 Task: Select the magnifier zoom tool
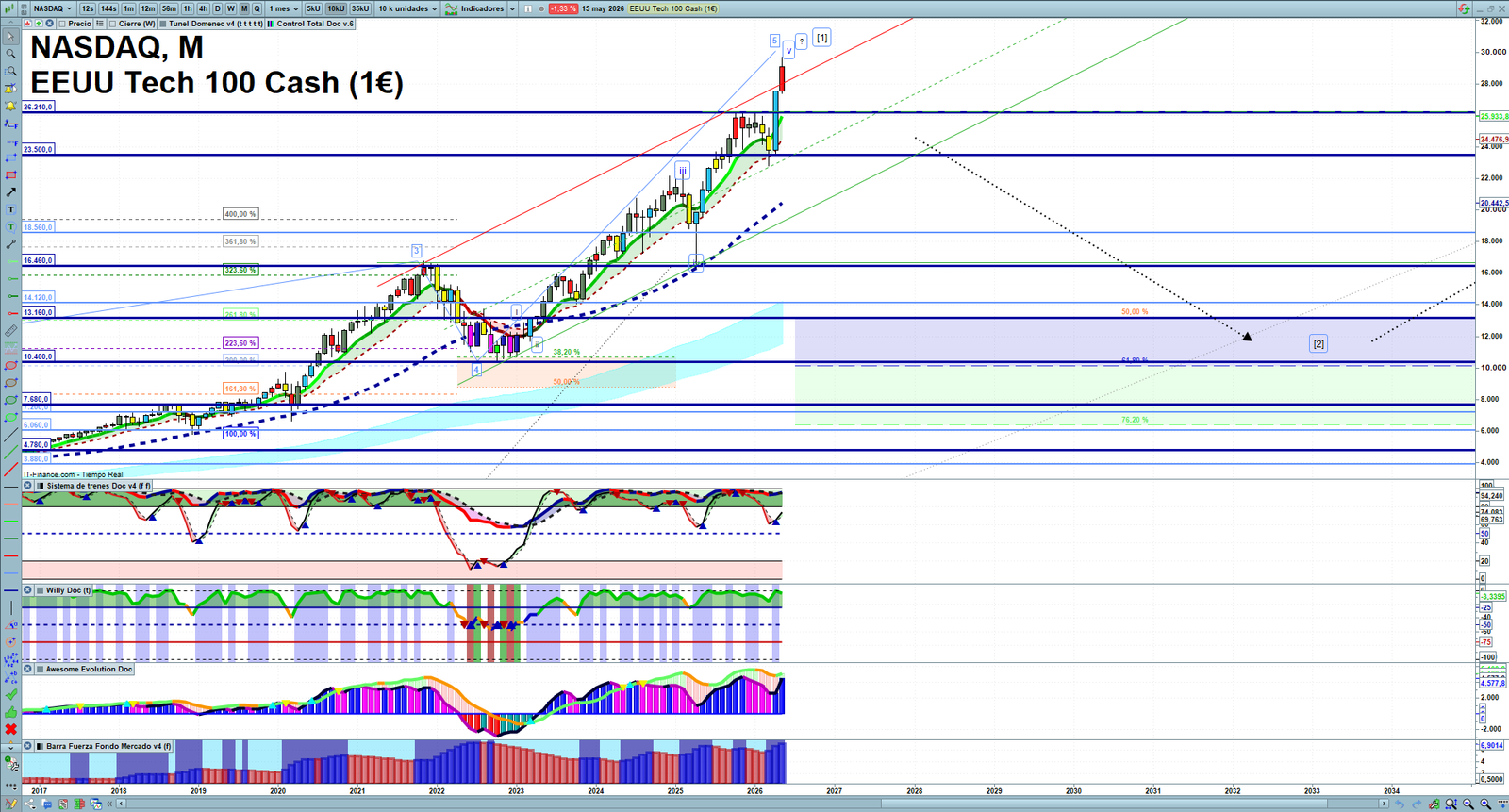(10, 54)
